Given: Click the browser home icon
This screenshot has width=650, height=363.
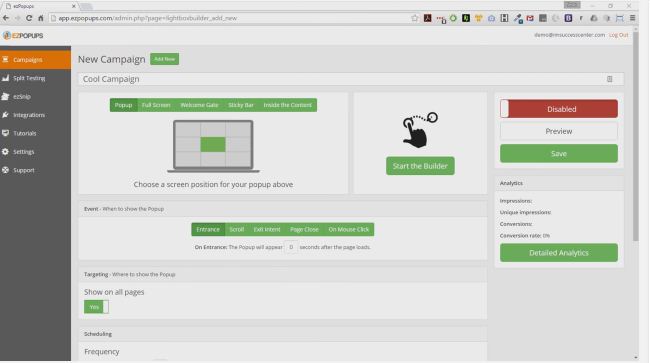Looking at the screenshot, I should click(41, 18).
